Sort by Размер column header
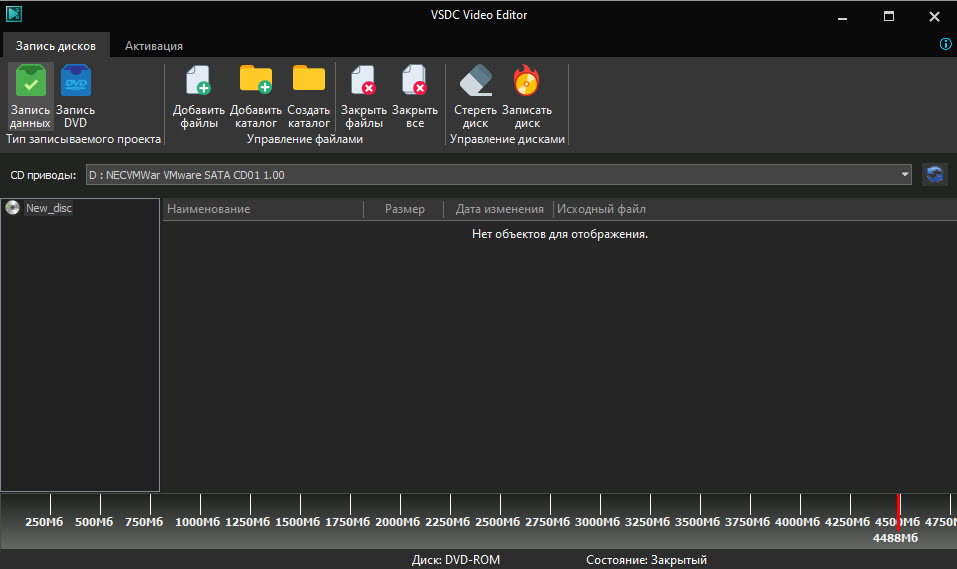Viewport: 957px width, 569px height. [404, 209]
